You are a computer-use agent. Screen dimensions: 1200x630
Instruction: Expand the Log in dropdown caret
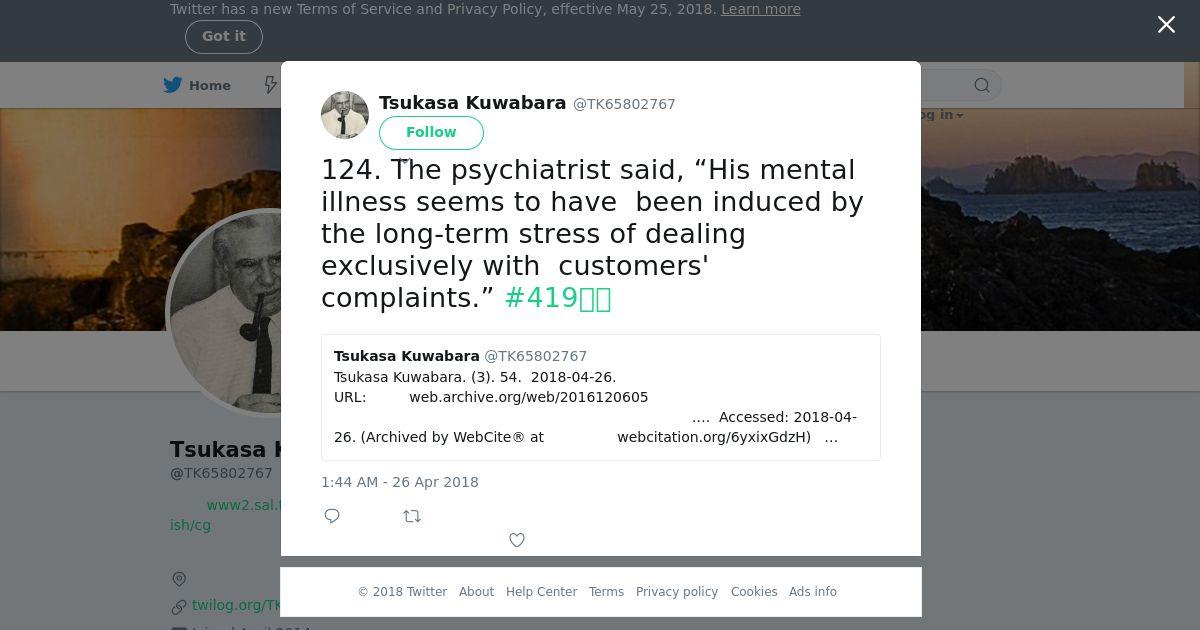coord(960,116)
